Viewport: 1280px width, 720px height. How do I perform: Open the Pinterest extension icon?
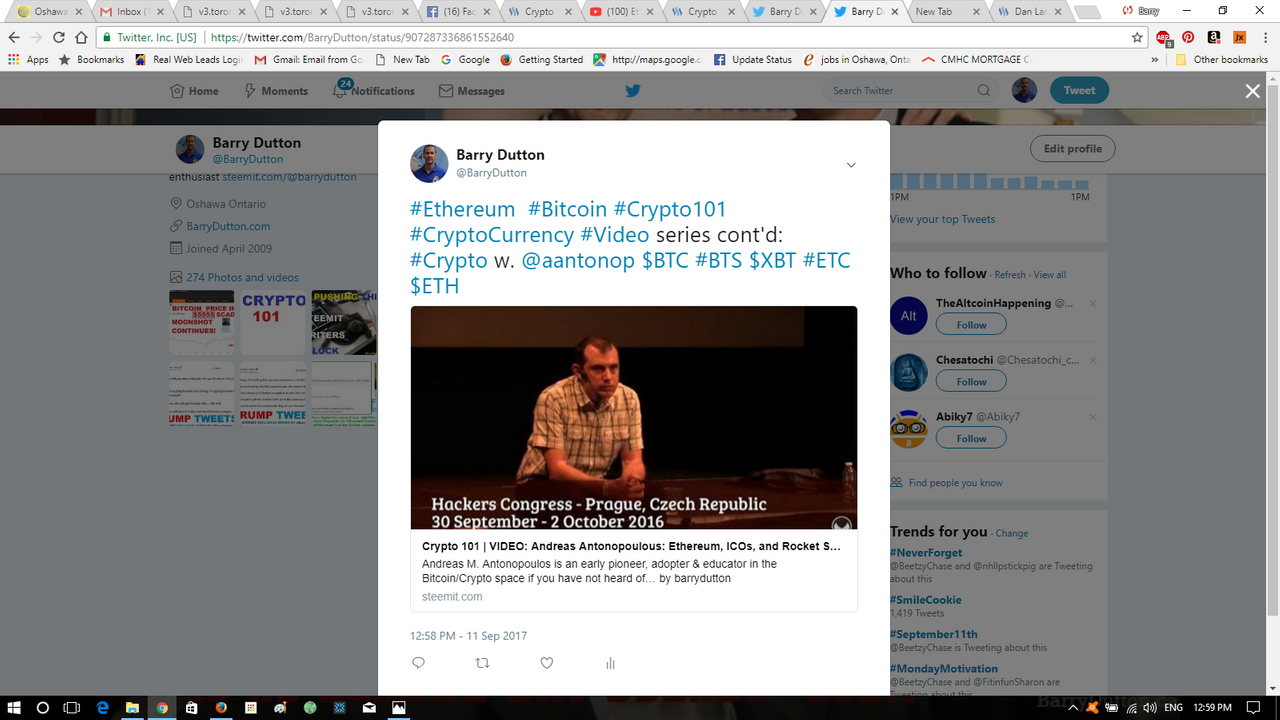click(1188, 37)
